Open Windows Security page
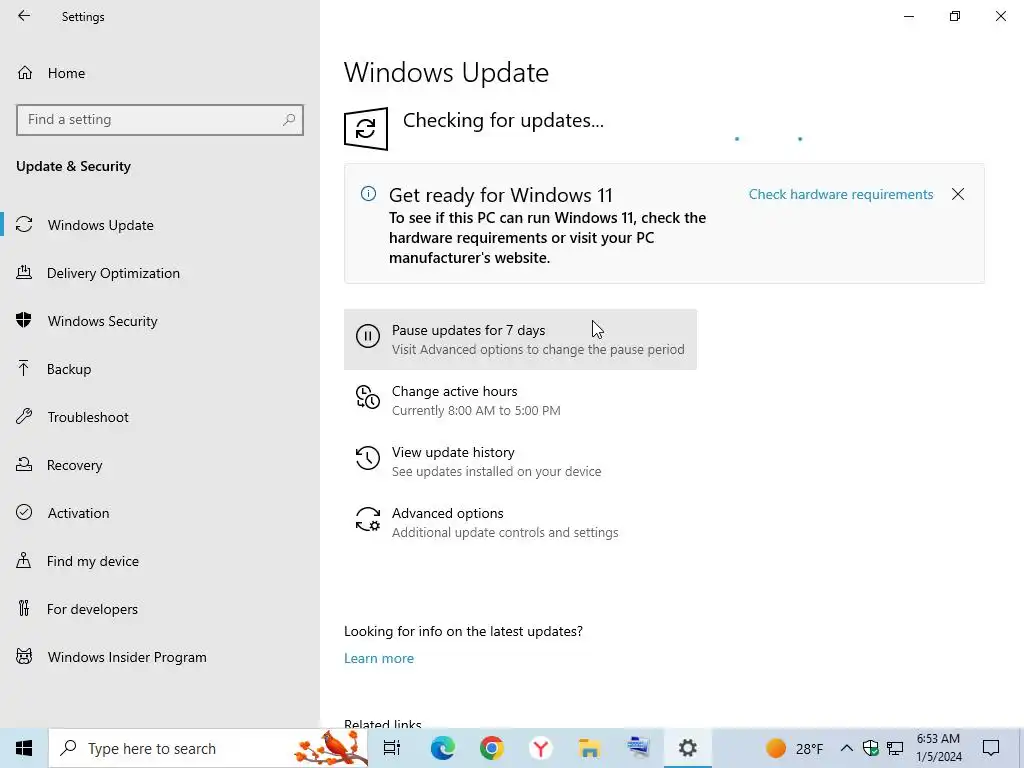The height and width of the screenshot is (768, 1024). (x=160, y=321)
